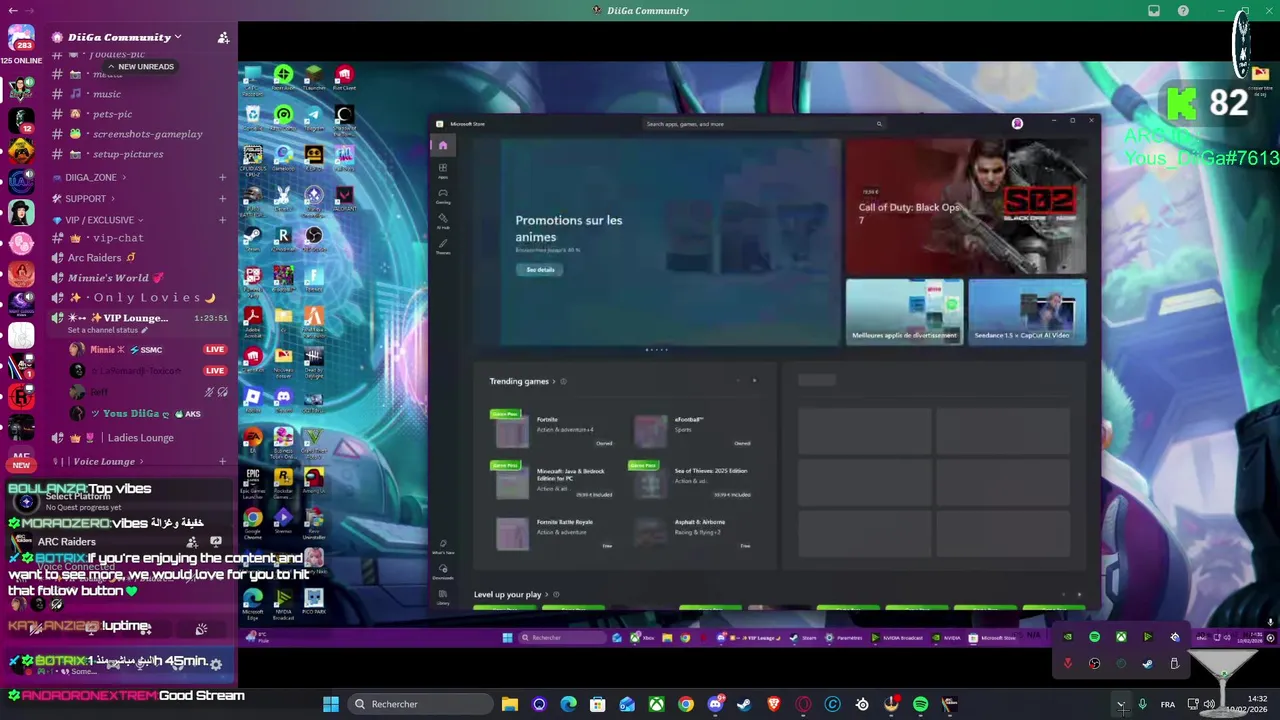Click the Microsoft Store profile avatar

(1017, 124)
